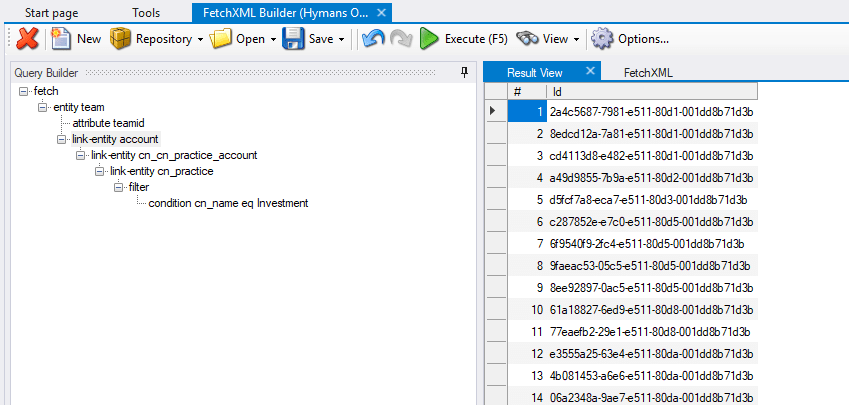This screenshot has width=849, height=405.
Task: Click the Open folder icon
Action: coord(221,39)
